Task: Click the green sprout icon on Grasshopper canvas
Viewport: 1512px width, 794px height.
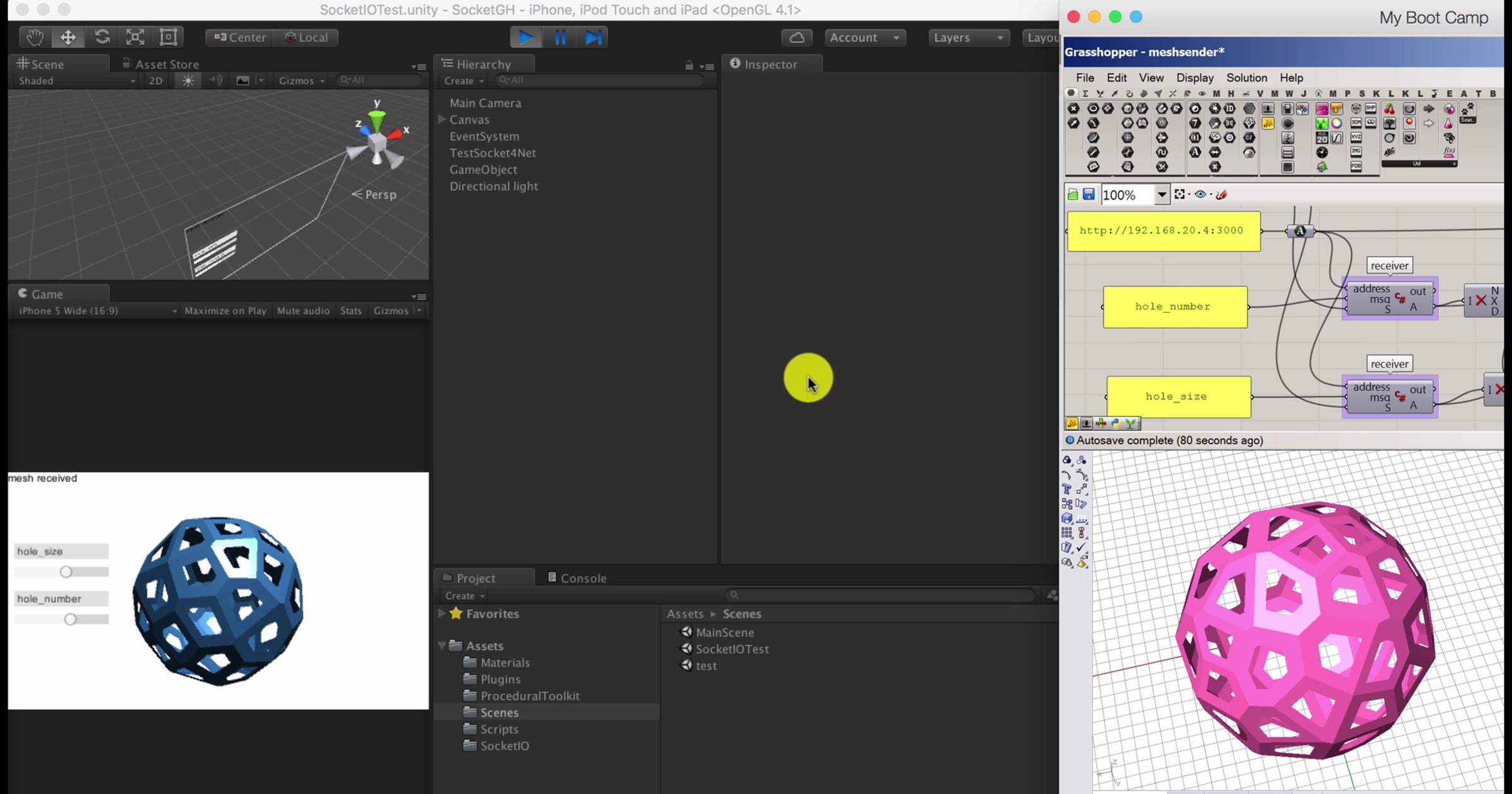Action: 1131,423
